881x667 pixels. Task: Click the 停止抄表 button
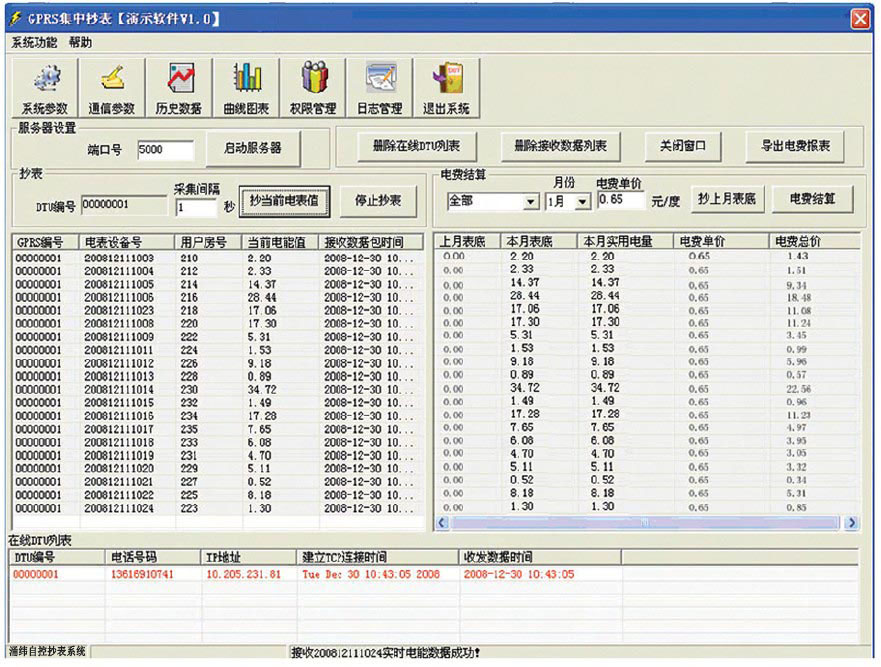(x=378, y=201)
